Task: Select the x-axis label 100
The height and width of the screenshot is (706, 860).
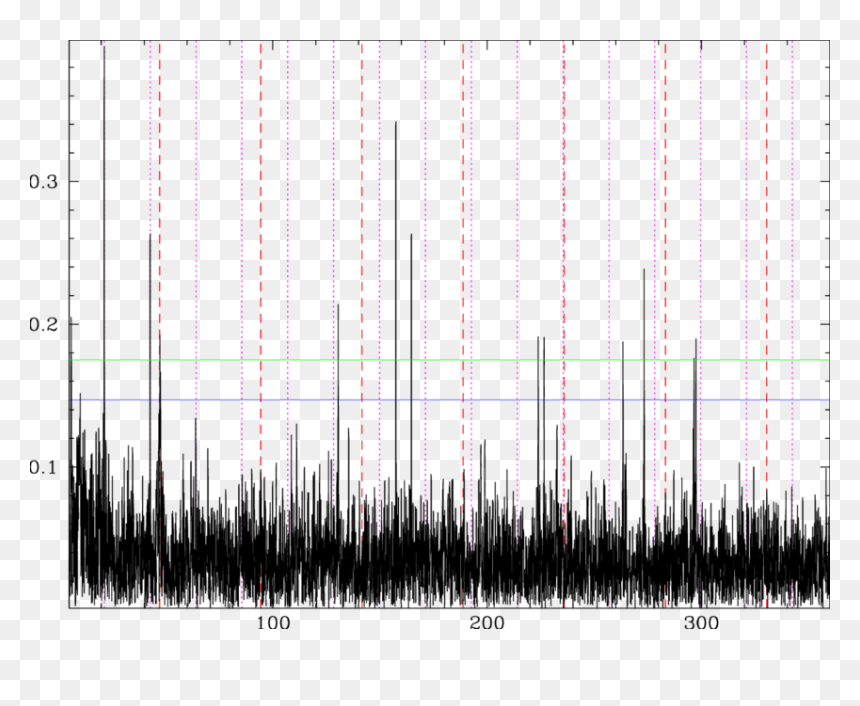Action: [273, 623]
